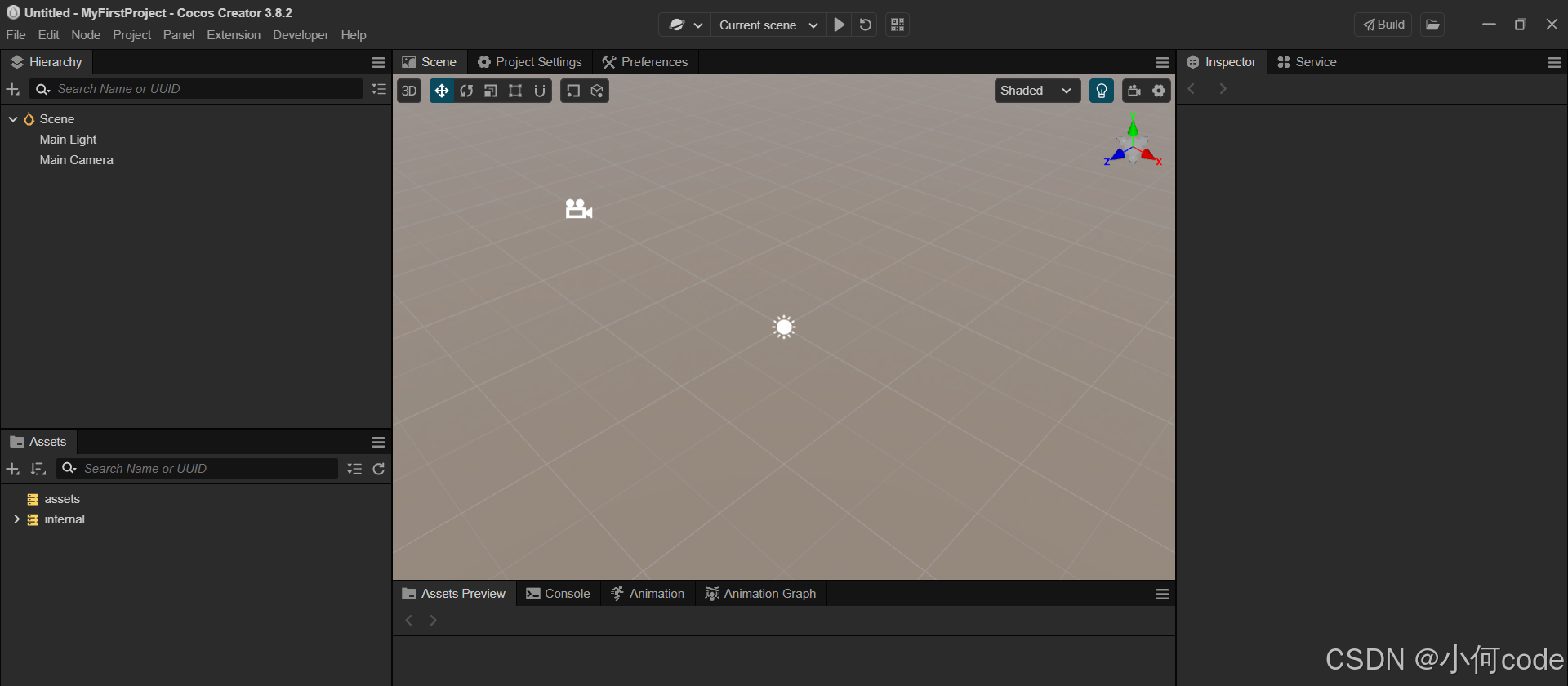Open the Extension menu

pyautogui.click(x=234, y=35)
